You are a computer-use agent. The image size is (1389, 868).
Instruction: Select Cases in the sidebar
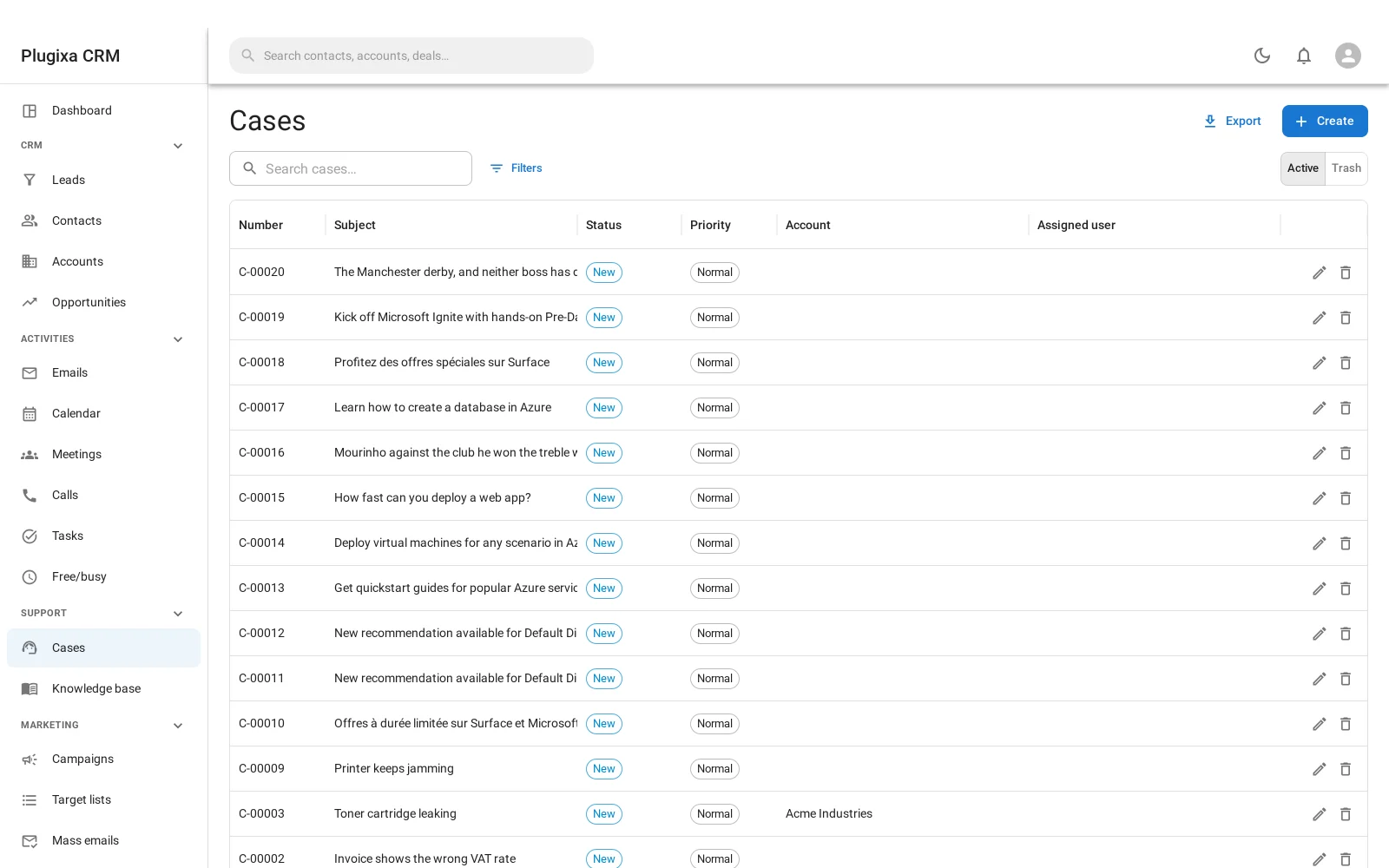click(x=103, y=648)
